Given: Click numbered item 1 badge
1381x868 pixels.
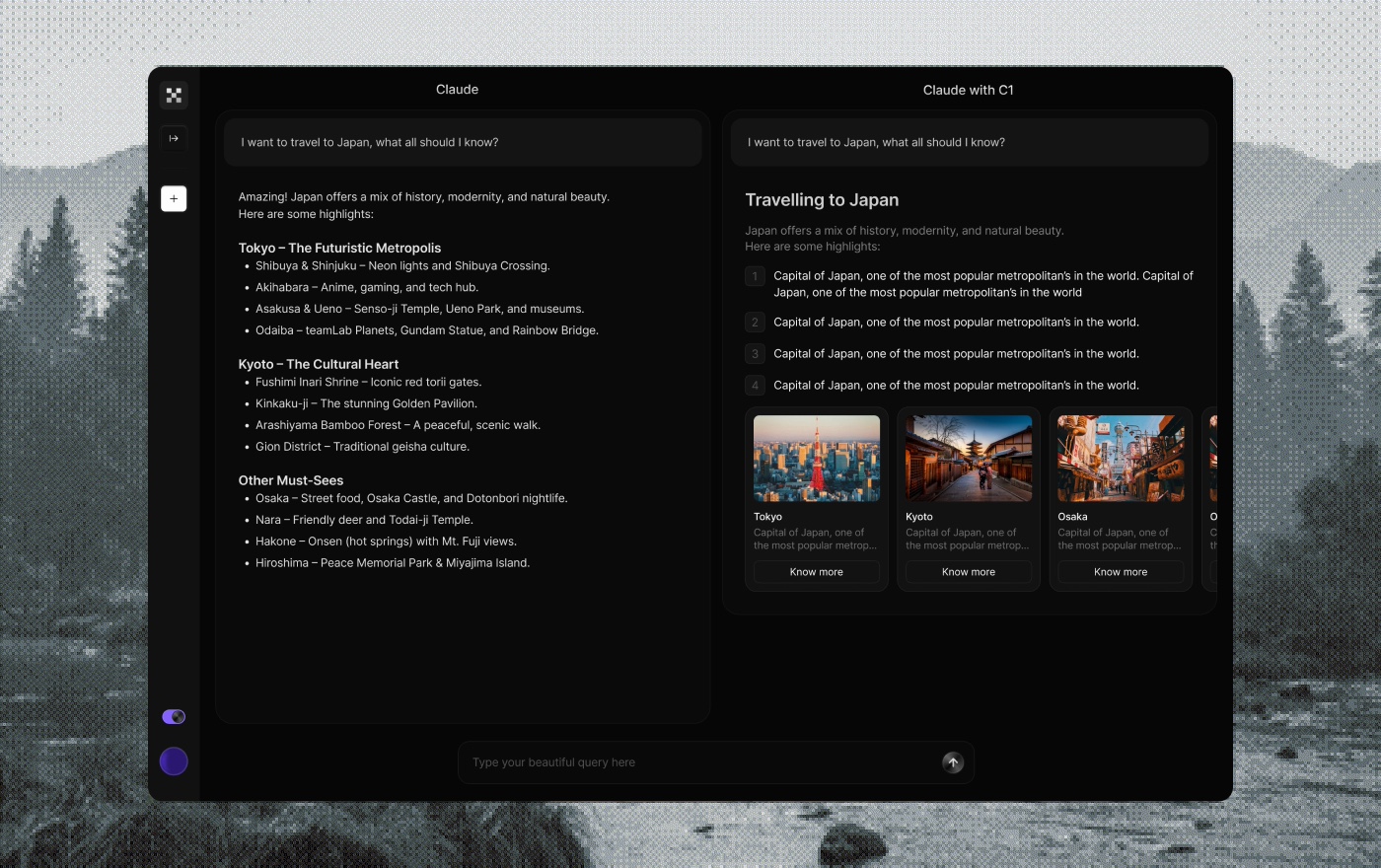Looking at the screenshot, I should click(755, 276).
